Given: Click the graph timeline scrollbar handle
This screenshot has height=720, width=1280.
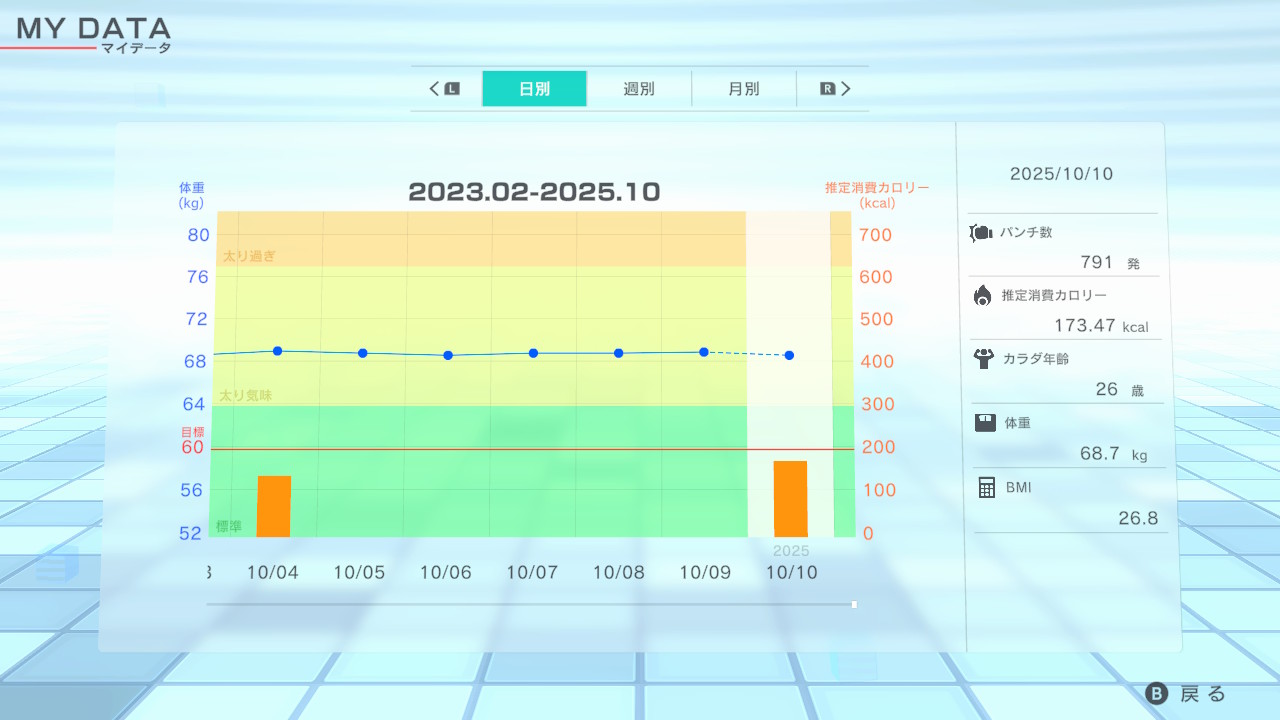Looking at the screenshot, I should pyautogui.click(x=854, y=604).
